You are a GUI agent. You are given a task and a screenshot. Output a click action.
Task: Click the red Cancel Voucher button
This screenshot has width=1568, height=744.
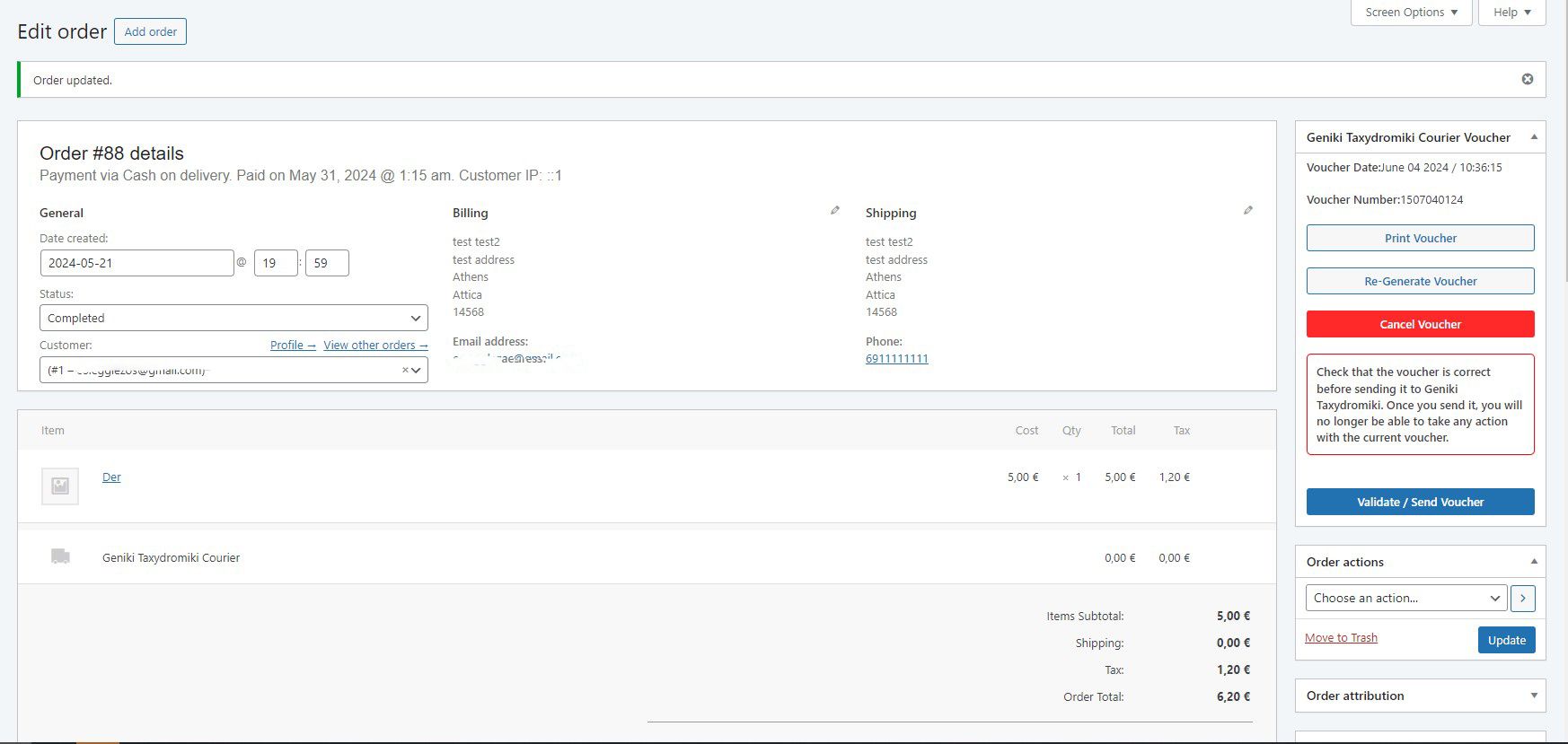[1421, 324]
